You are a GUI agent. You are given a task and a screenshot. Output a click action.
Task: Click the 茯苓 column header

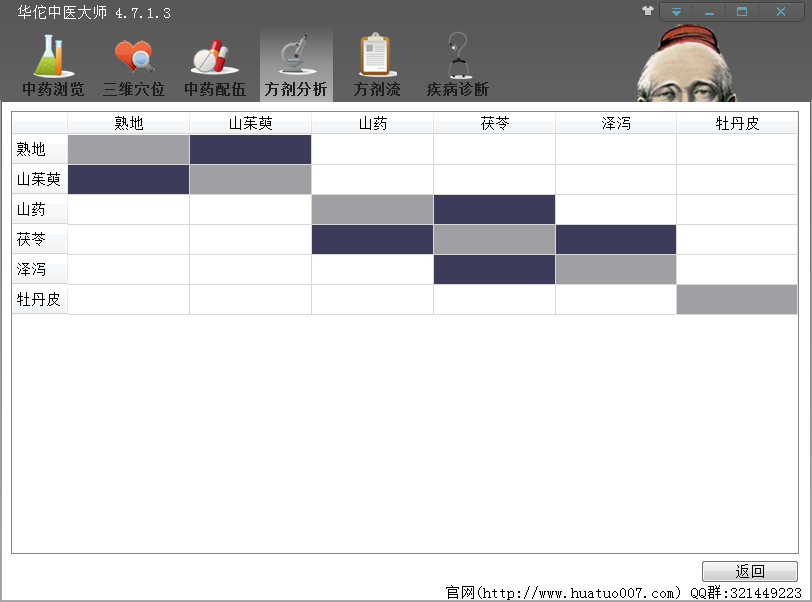pyautogui.click(x=495, y=123)
